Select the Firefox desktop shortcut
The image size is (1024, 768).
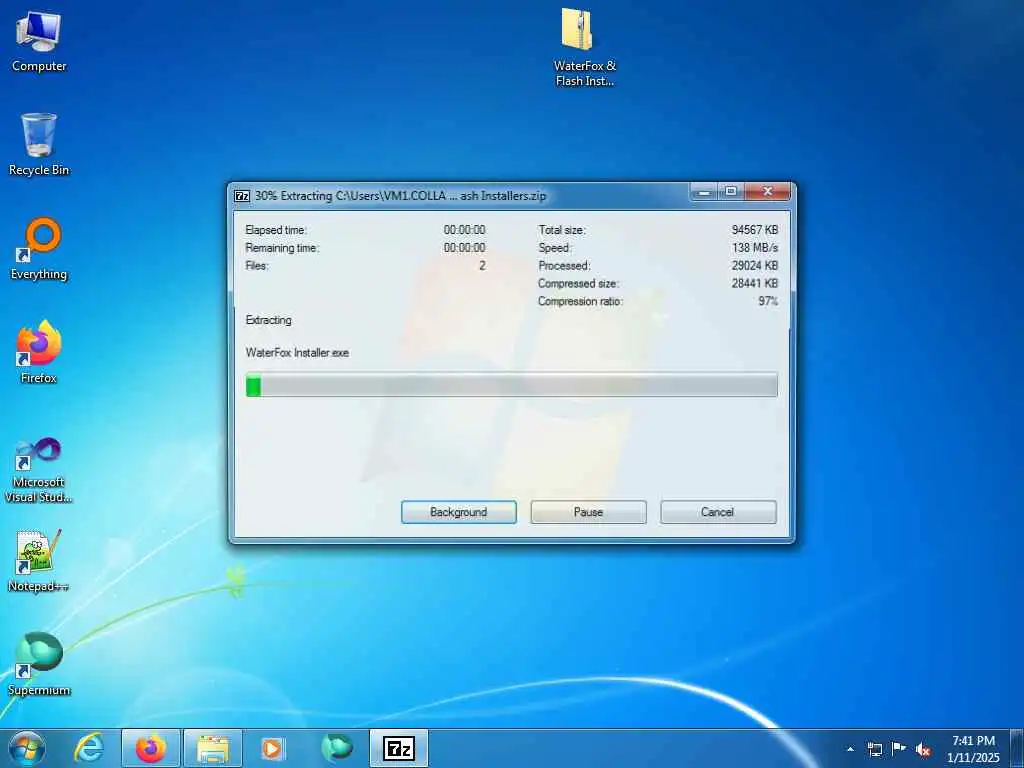pyautogui.click(x=39, y=353)
